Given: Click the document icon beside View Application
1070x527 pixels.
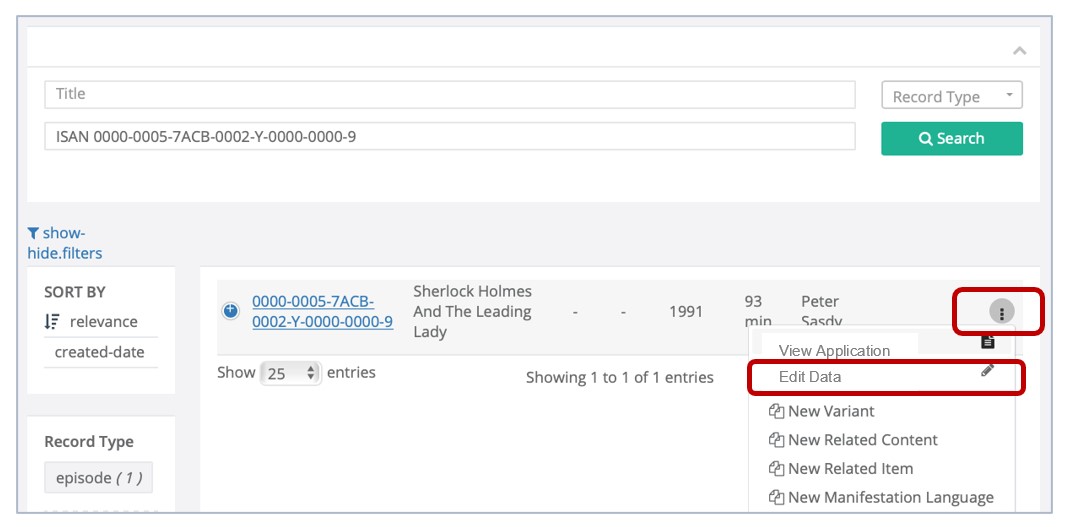Looking at the screenshot, I should (x=987, y=342).
